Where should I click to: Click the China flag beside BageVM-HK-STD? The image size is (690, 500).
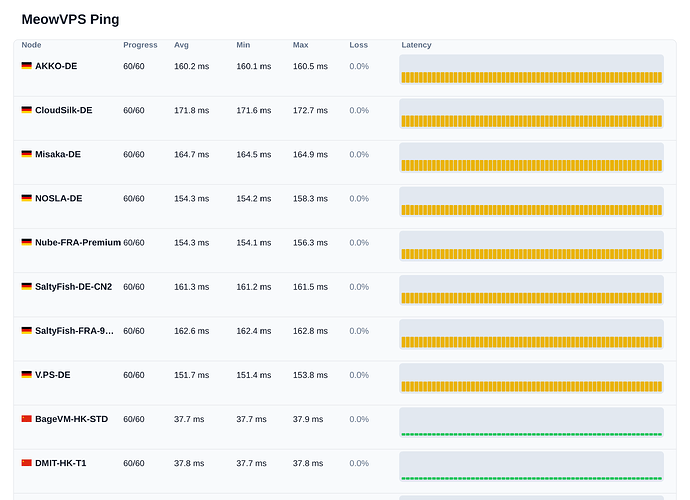click(26, 419)
